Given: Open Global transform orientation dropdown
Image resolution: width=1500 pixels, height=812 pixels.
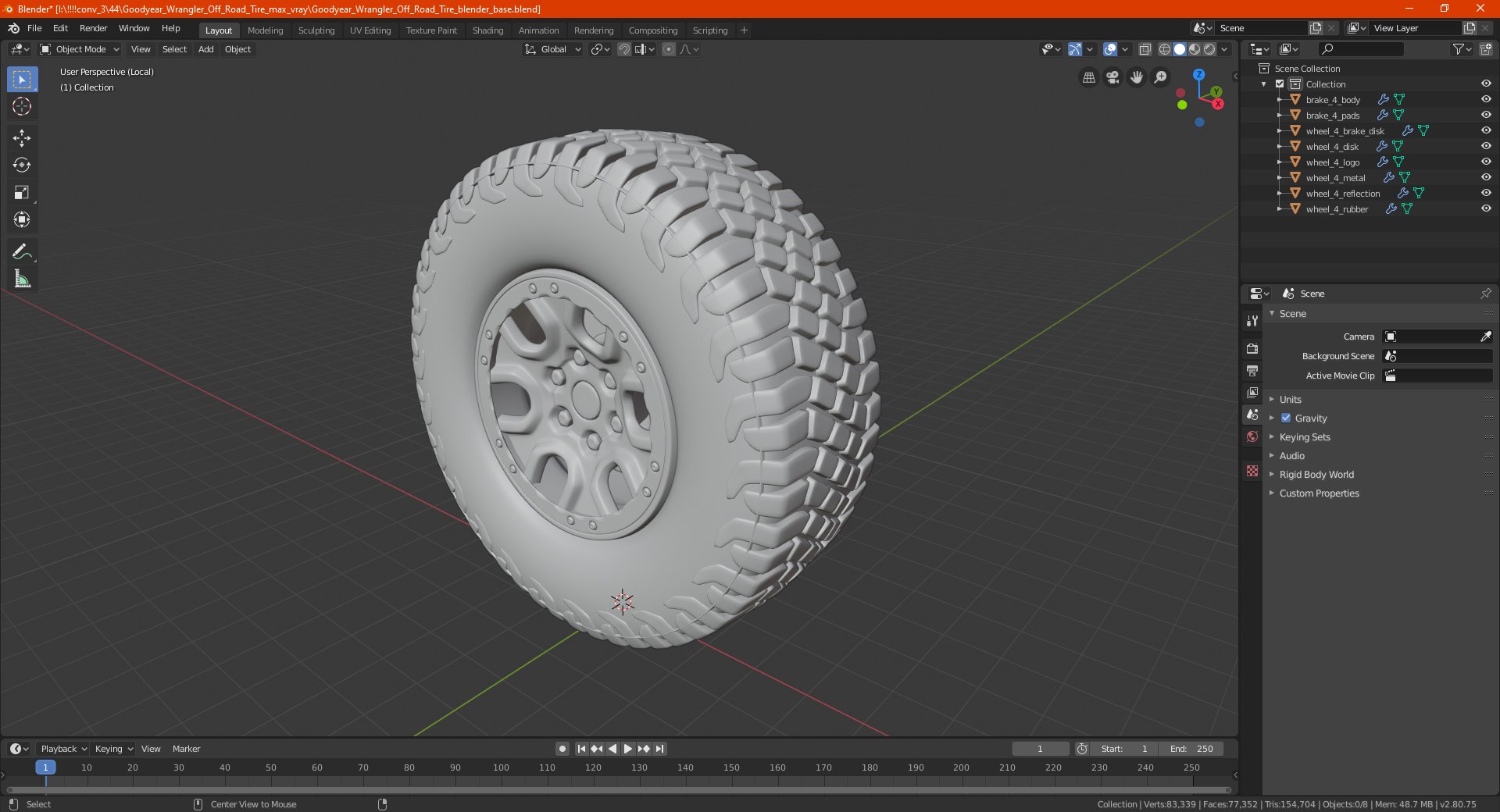Looking at the screenshot, I should [x=553, y=49].
